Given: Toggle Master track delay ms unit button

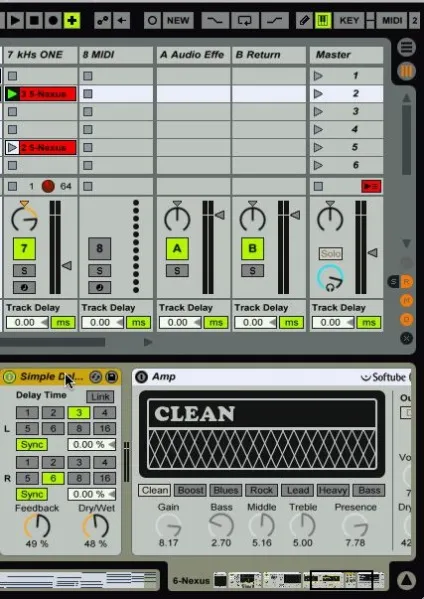Looking at the screenshot, I should 369,322.
